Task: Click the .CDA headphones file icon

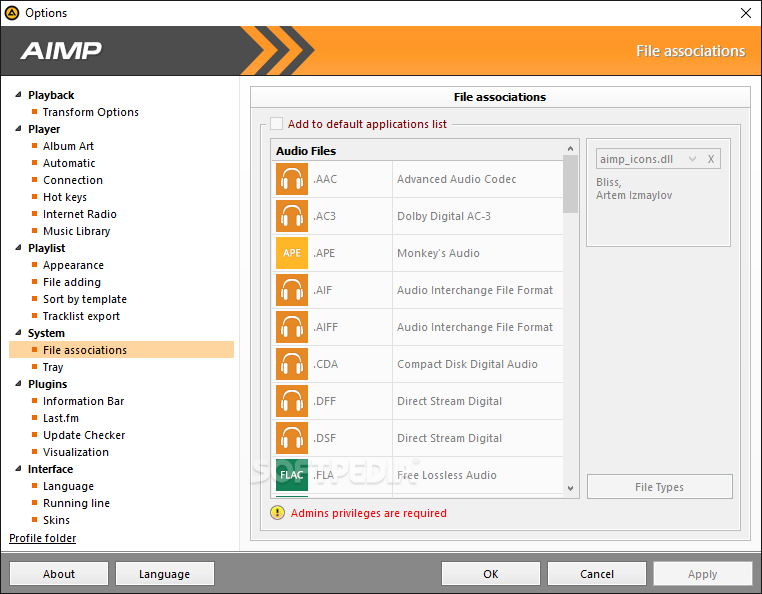Action: coord(292,364)
